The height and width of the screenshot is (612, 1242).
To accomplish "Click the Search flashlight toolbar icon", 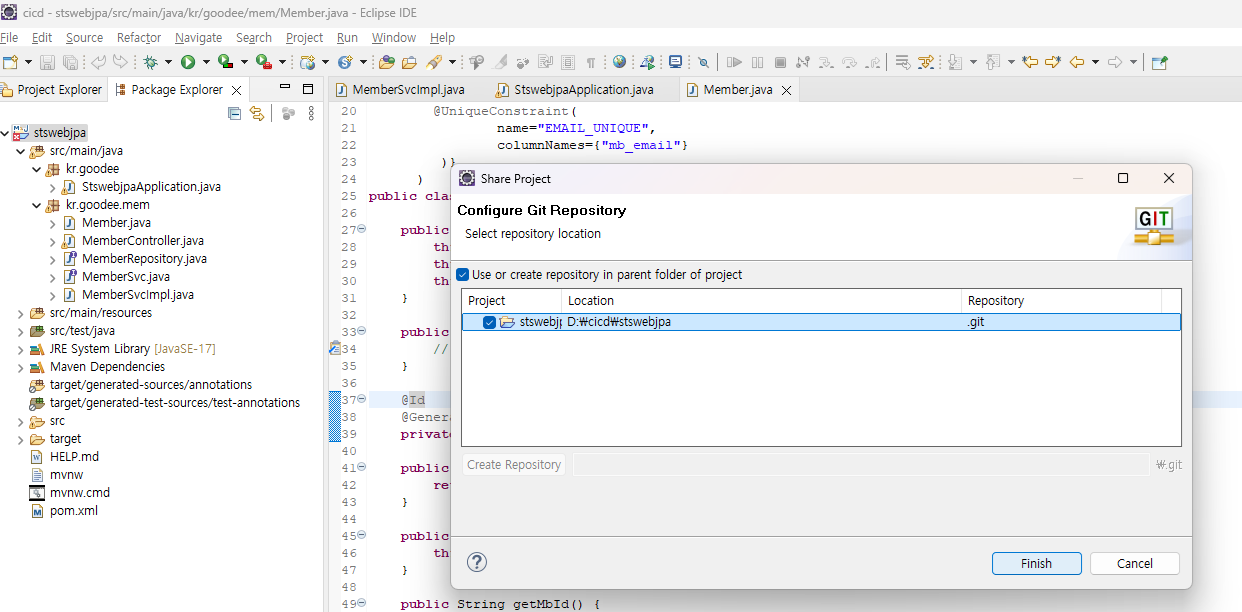I will coord(435,62).
